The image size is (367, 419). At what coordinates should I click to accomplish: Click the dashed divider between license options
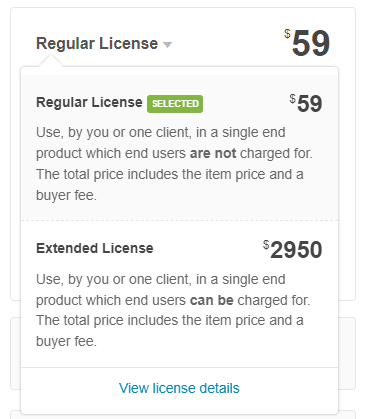point(180,220)
